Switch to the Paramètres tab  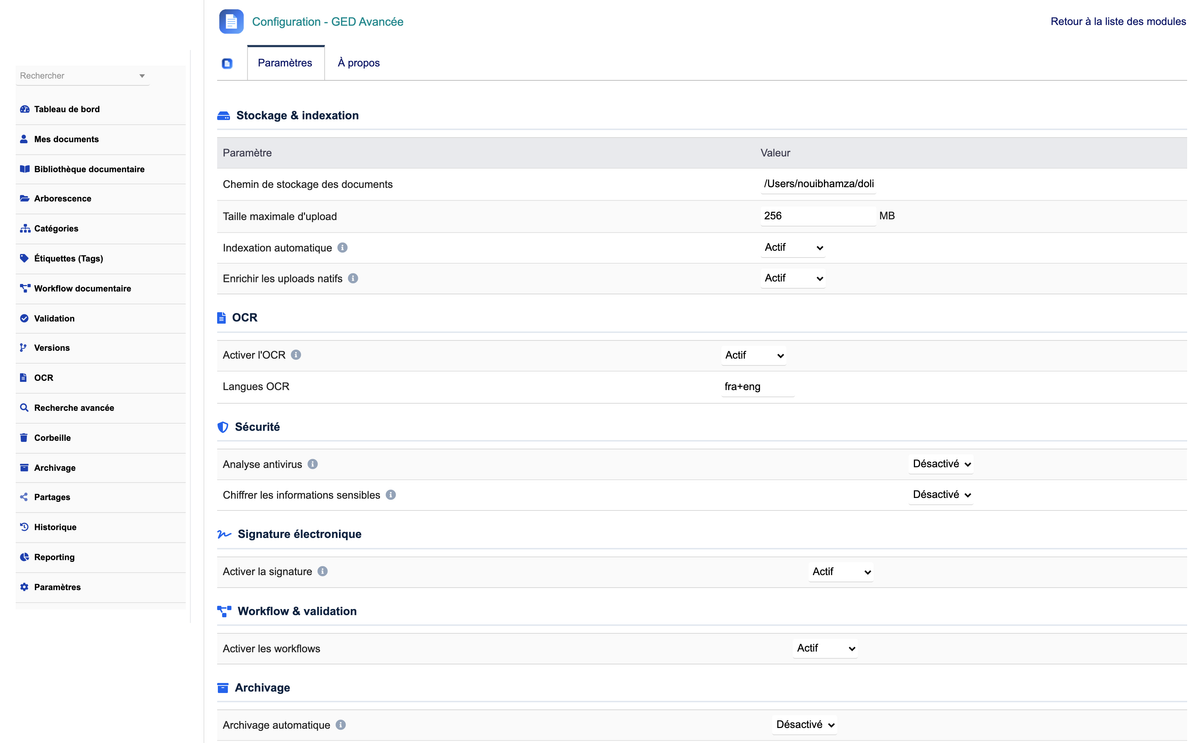[285, 63]
